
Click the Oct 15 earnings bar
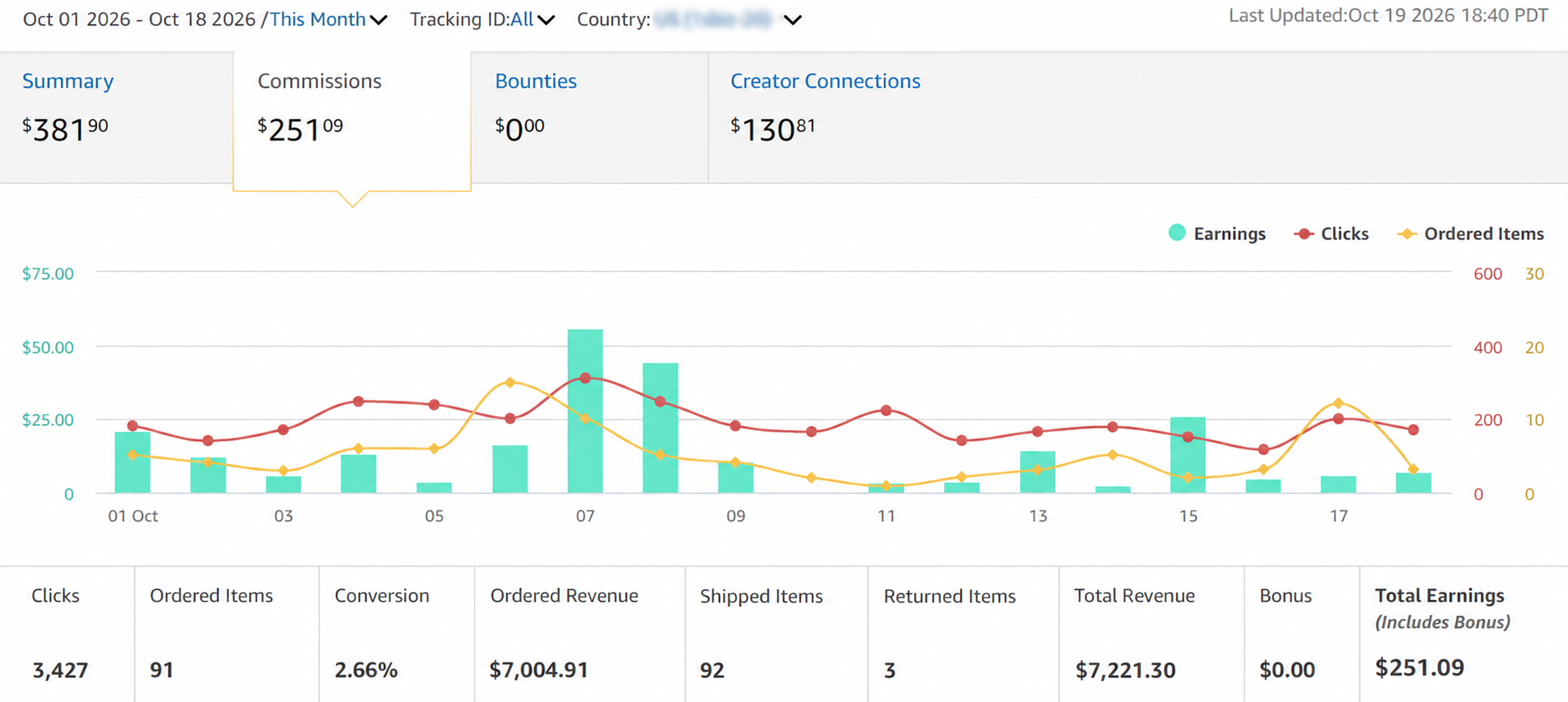[x=1187, y=454]
